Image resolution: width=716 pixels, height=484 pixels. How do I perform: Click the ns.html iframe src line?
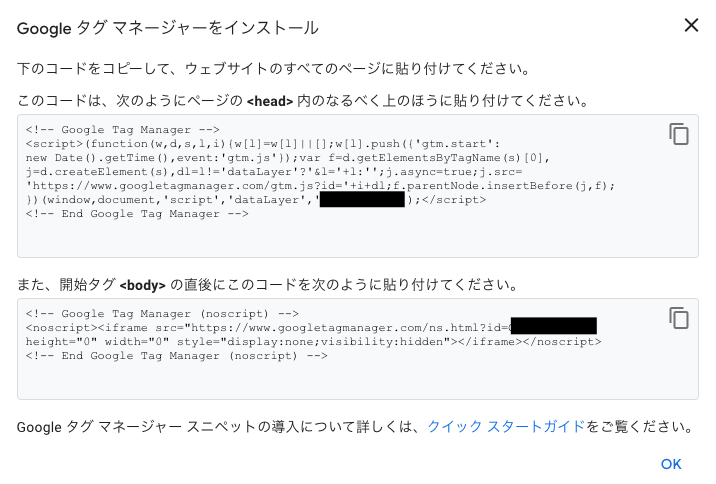tap(311, 328)
